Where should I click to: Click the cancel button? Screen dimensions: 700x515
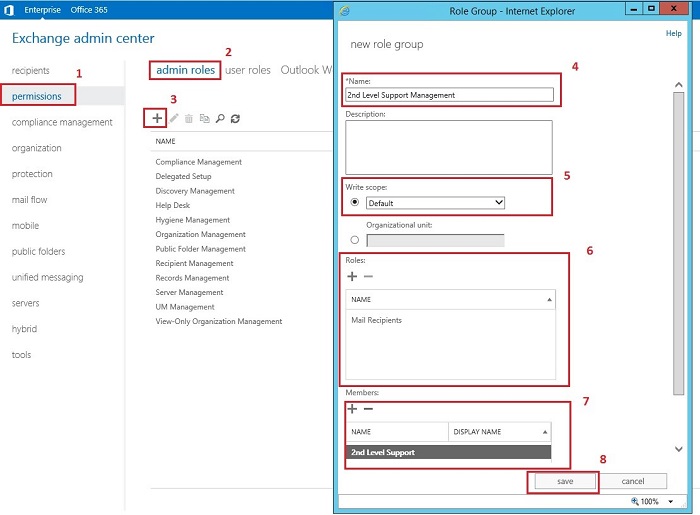633,481
